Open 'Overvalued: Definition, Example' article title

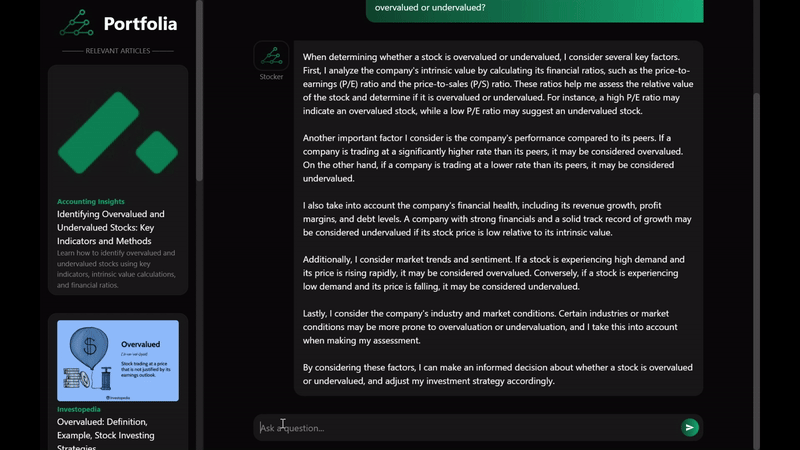[106, 433]
